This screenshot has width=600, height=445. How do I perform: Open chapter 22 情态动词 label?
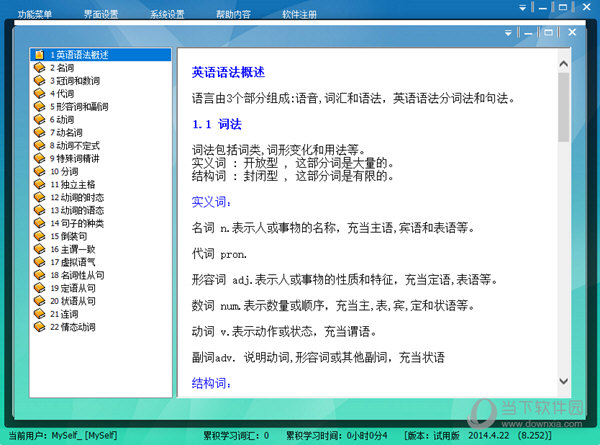(73, 327)
